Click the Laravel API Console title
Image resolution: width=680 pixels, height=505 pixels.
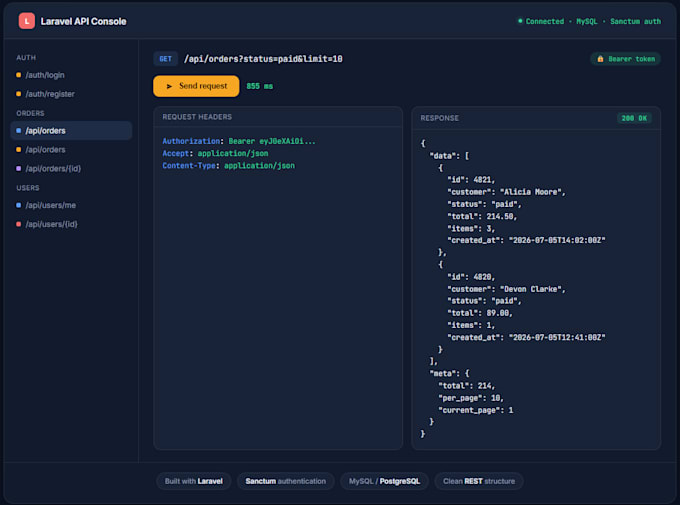83,21
